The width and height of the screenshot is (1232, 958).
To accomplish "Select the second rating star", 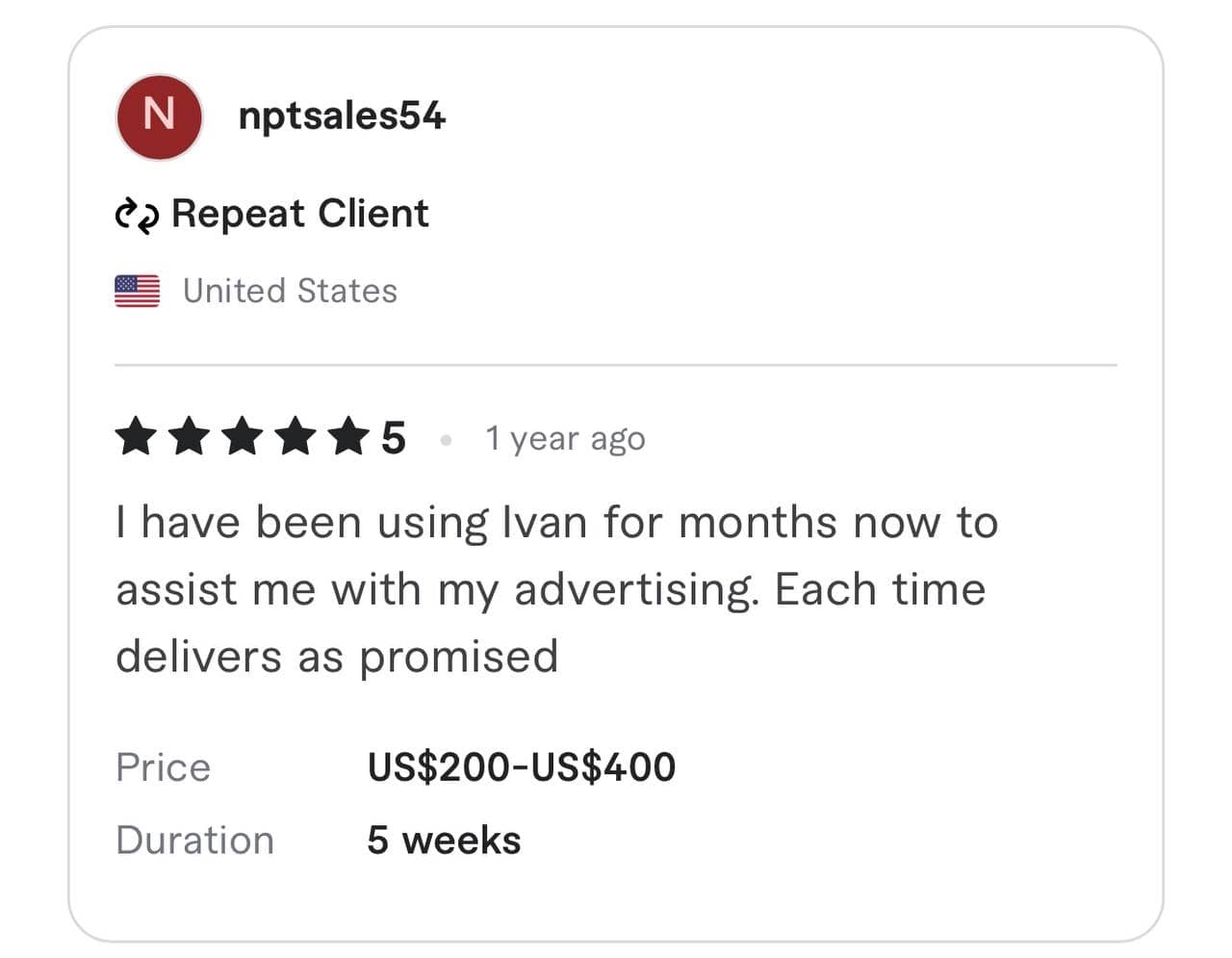I will [x=189, y=437].
